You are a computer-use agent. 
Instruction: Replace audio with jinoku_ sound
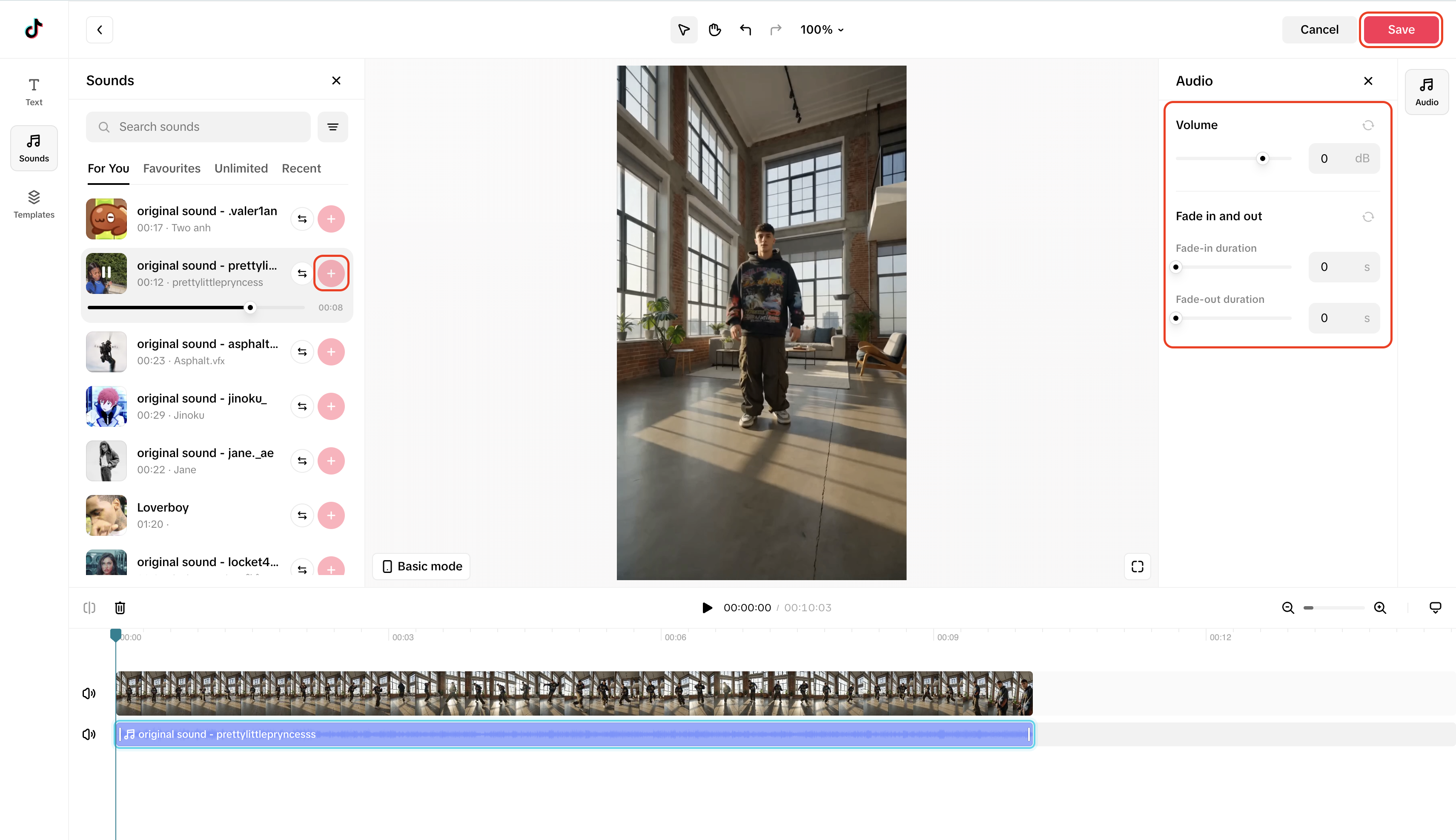coord(302,407)
